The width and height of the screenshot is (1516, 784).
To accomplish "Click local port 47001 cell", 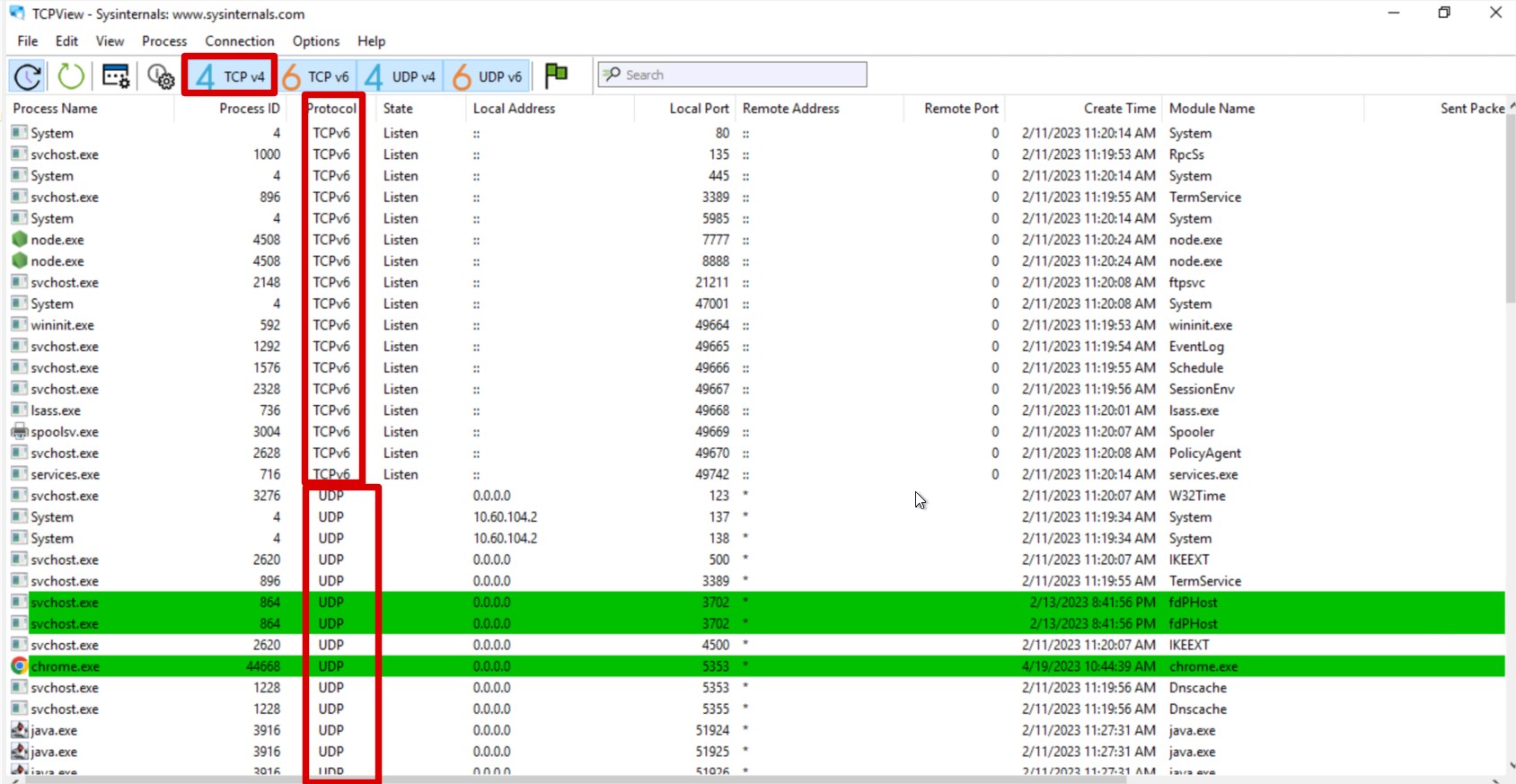I will 712,304.
